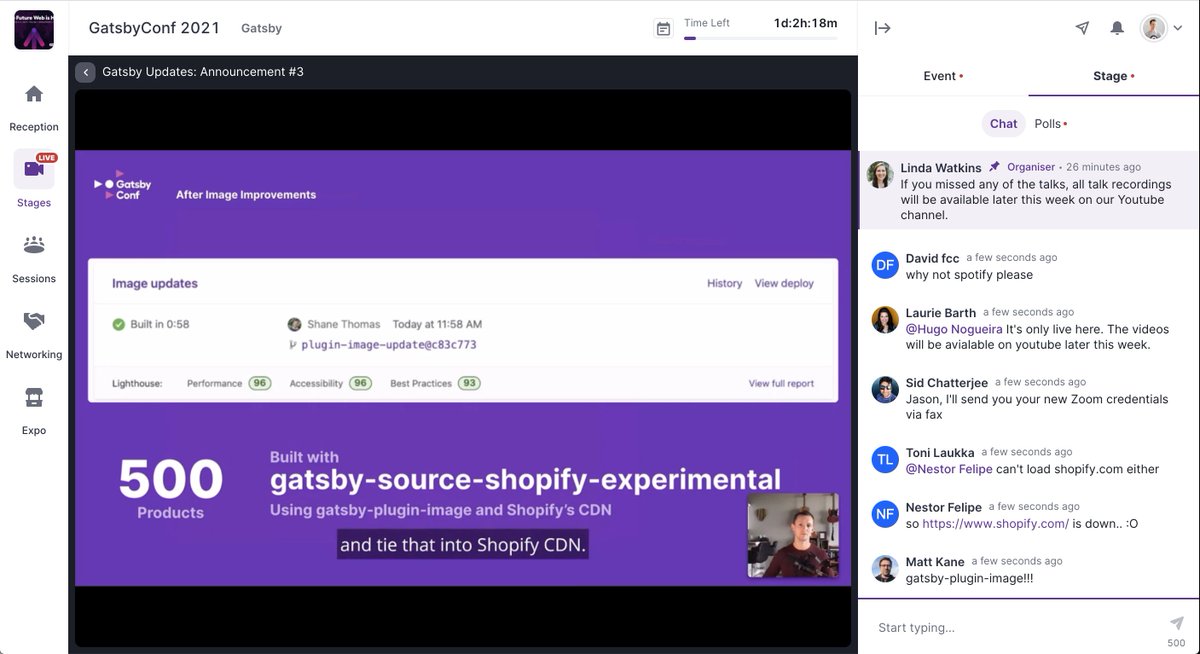Click Laurie Barth's avatar
Viewport: 1200px width, 654px height.
pyautogui.click(x=885, y=319)
